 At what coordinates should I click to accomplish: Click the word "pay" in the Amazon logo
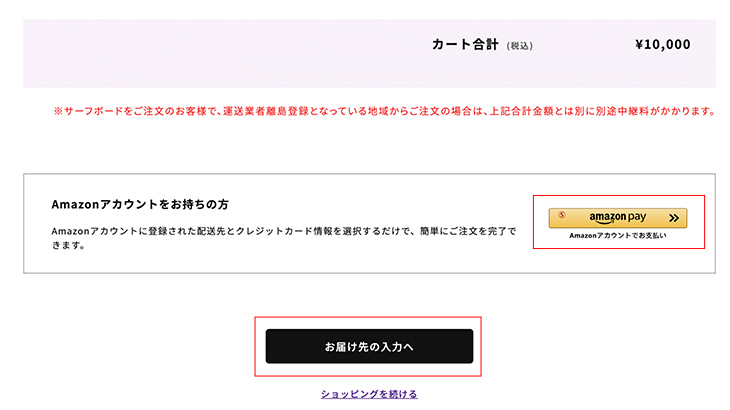pyautogui.click(x=639, y=216)
